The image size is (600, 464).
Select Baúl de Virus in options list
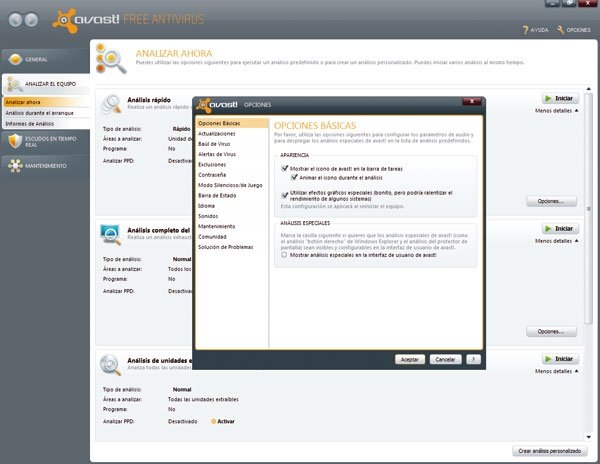coord(232,144)
